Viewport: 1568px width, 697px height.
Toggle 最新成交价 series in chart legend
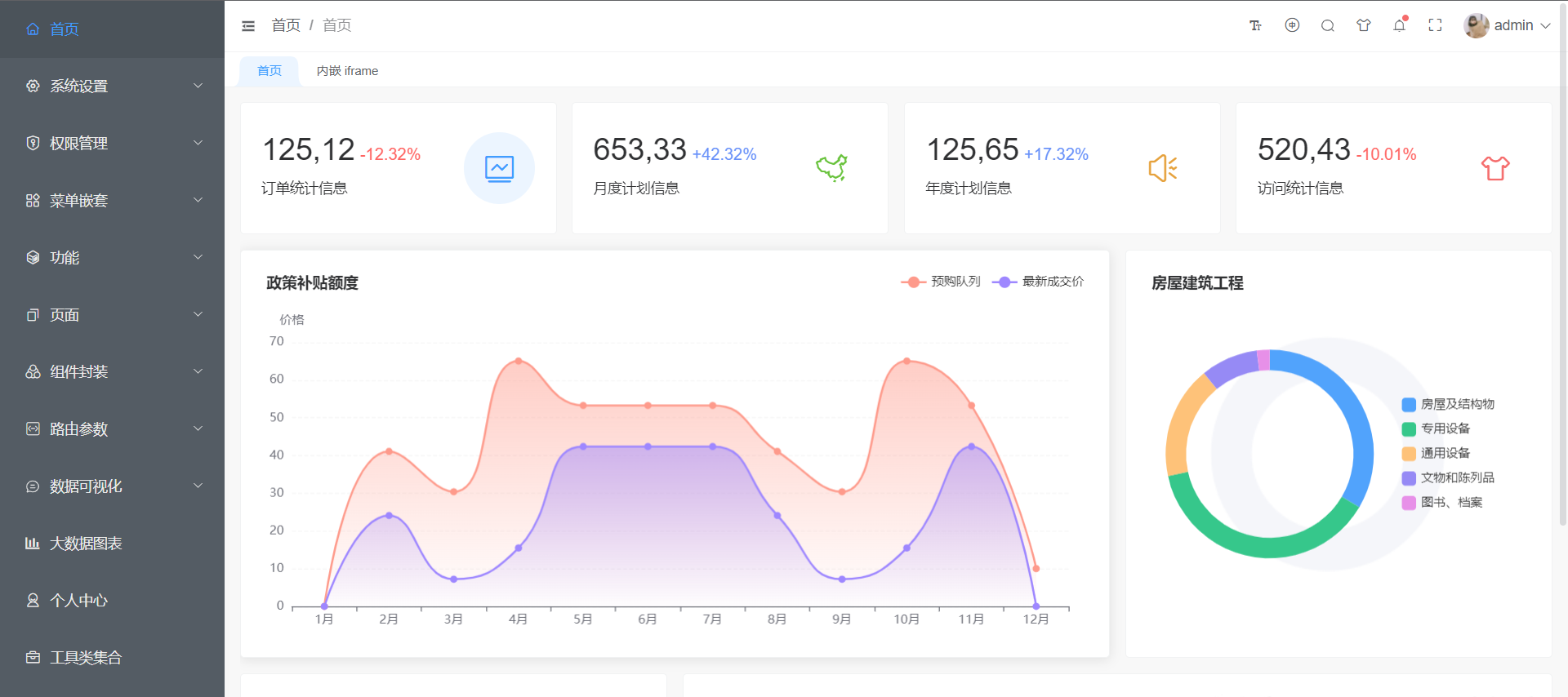[1038, 282]
